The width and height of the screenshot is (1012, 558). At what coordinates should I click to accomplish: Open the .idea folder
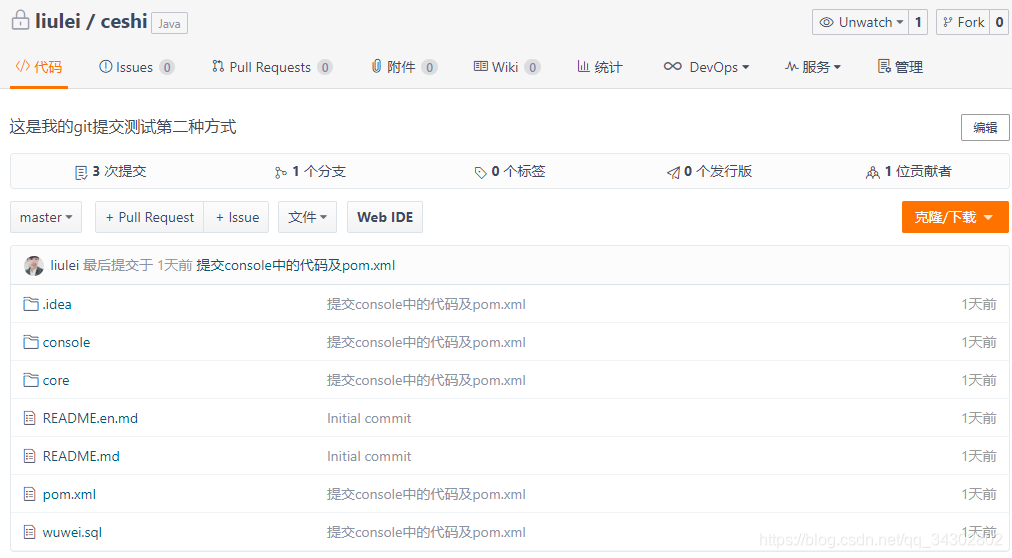[x=57, y=304]
